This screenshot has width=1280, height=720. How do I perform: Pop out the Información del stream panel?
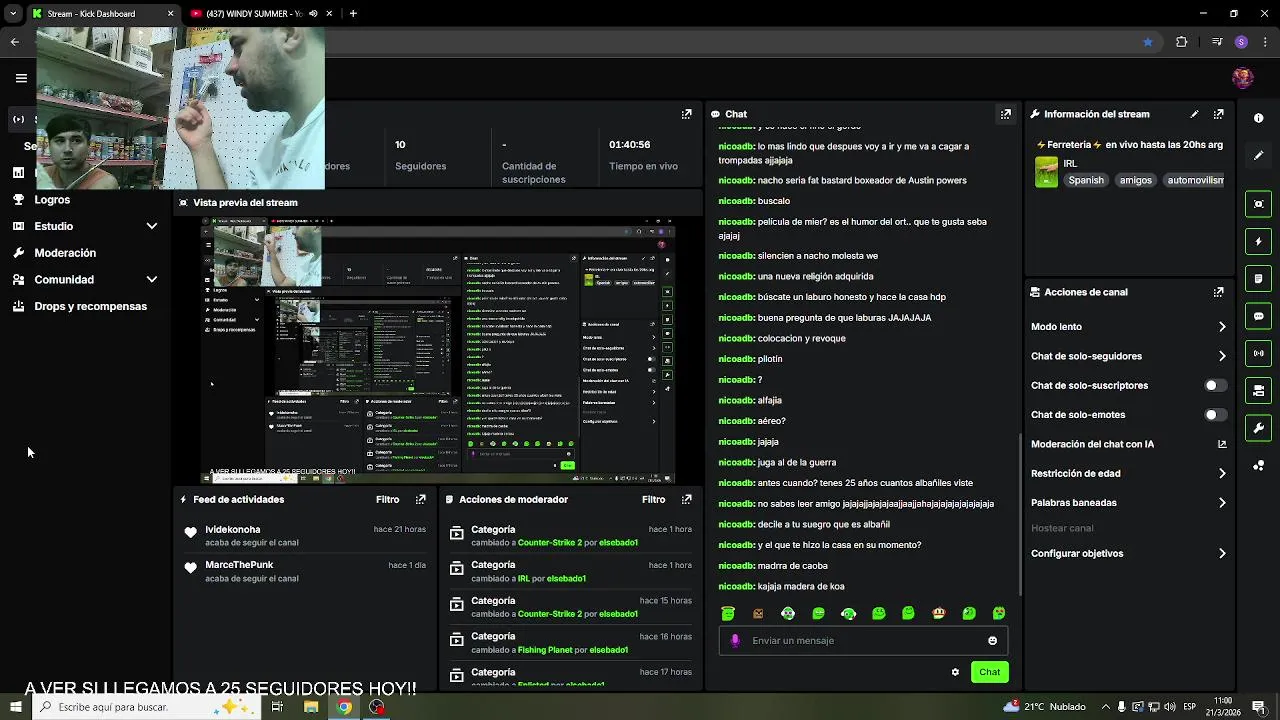1218,114
